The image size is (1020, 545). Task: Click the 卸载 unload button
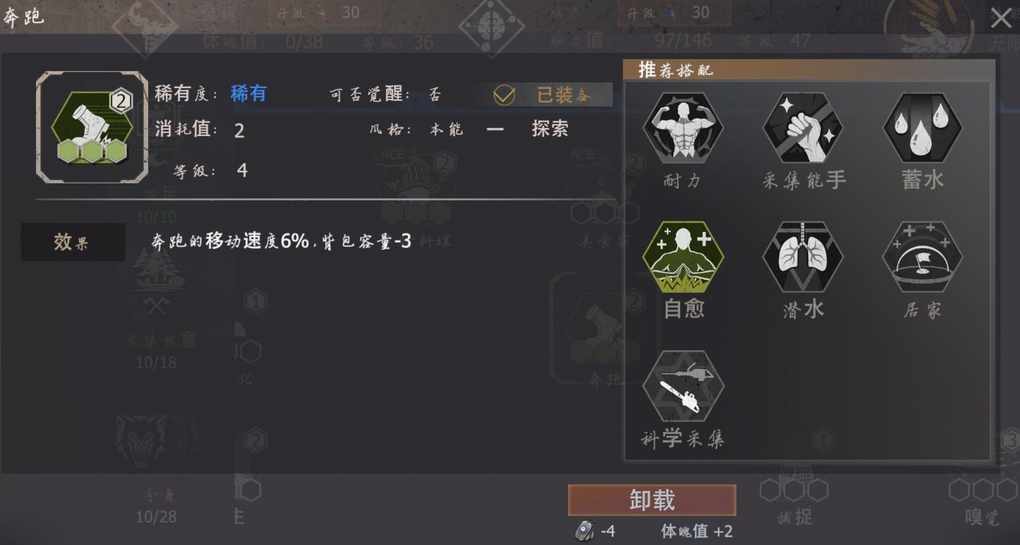[x=652, y=500]
